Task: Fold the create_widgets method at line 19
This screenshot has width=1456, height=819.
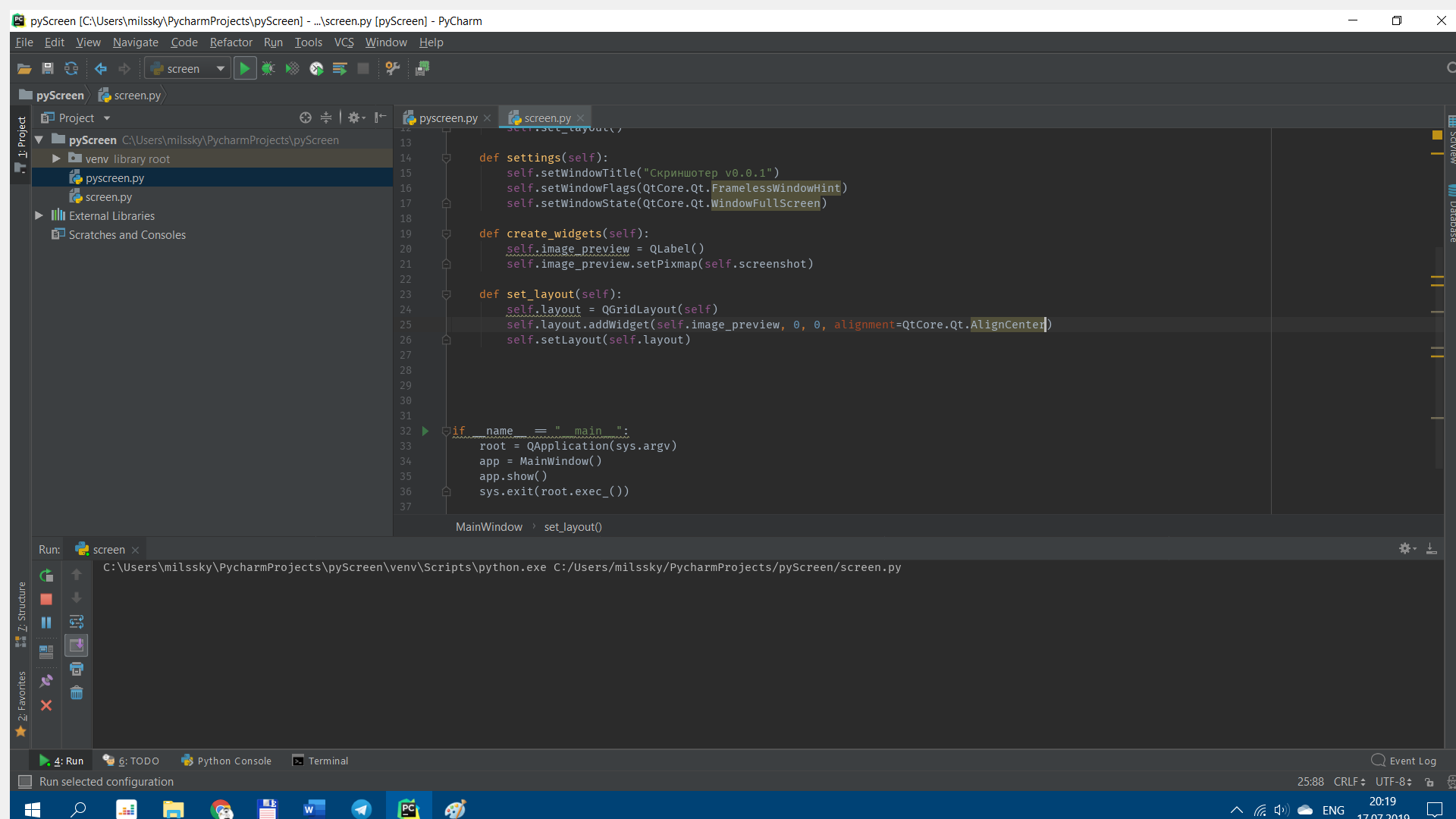Action: (446, 234)
